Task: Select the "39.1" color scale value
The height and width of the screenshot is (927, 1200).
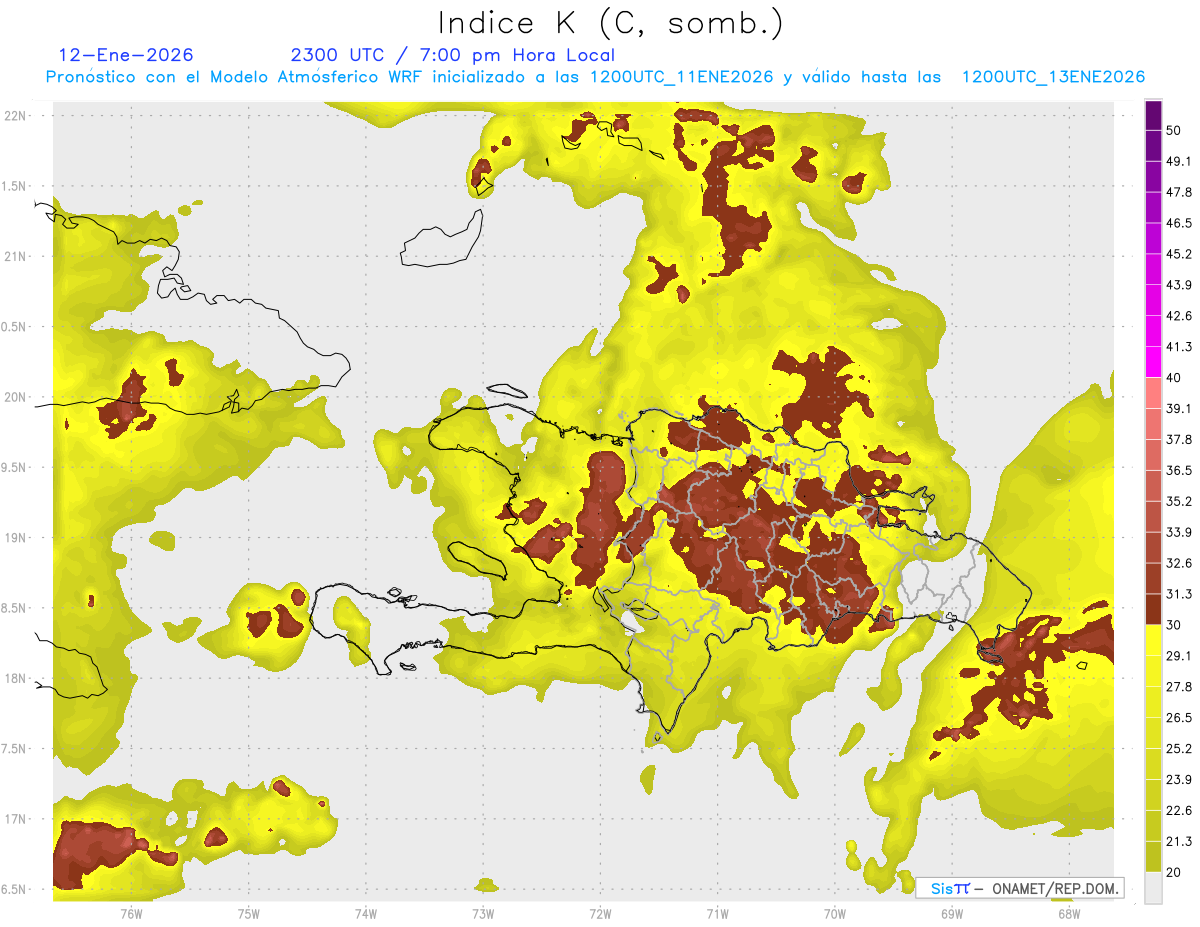Action: coord(1179,409)
